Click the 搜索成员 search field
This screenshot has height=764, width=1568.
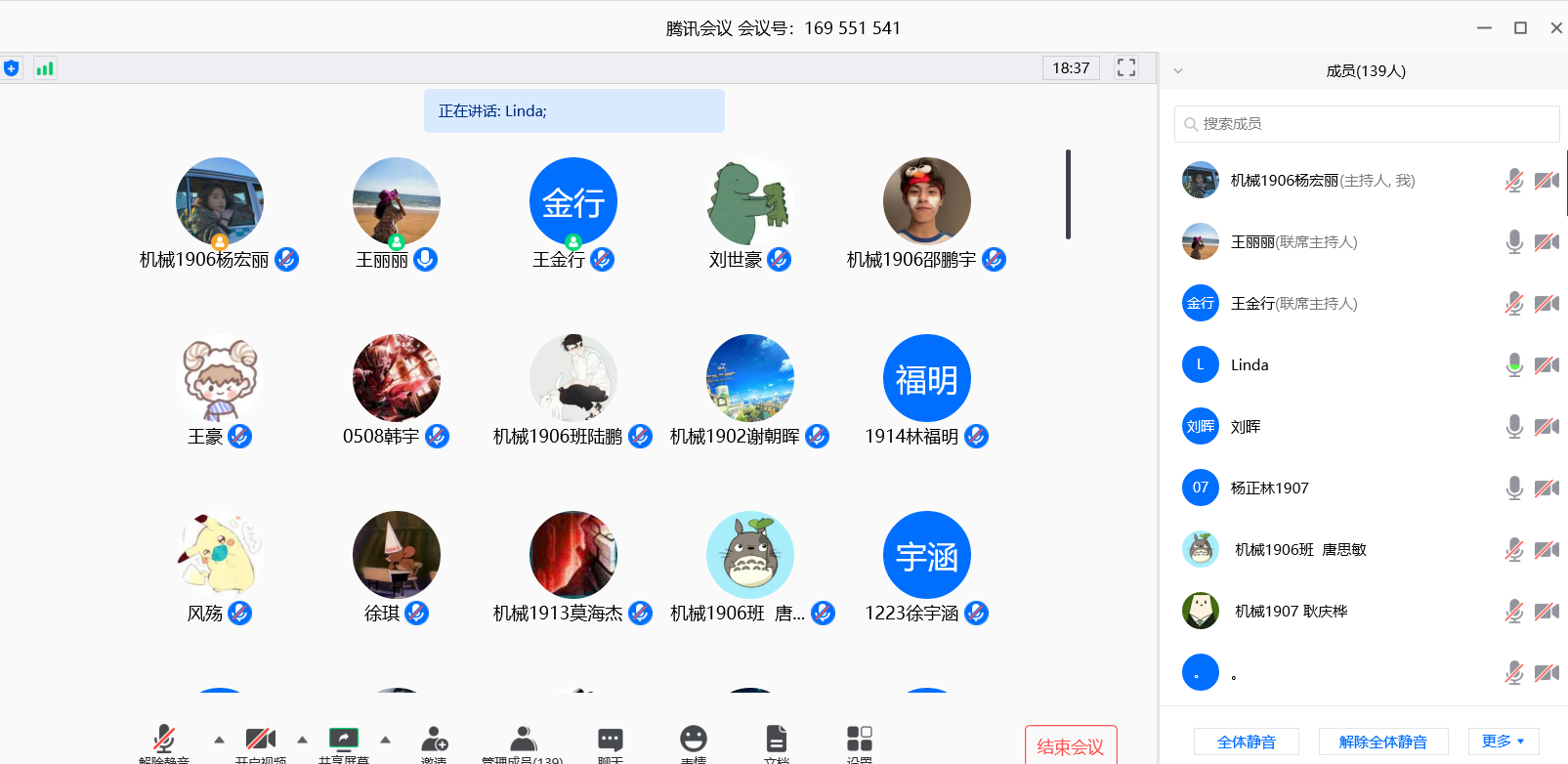tap(1368, 124)
